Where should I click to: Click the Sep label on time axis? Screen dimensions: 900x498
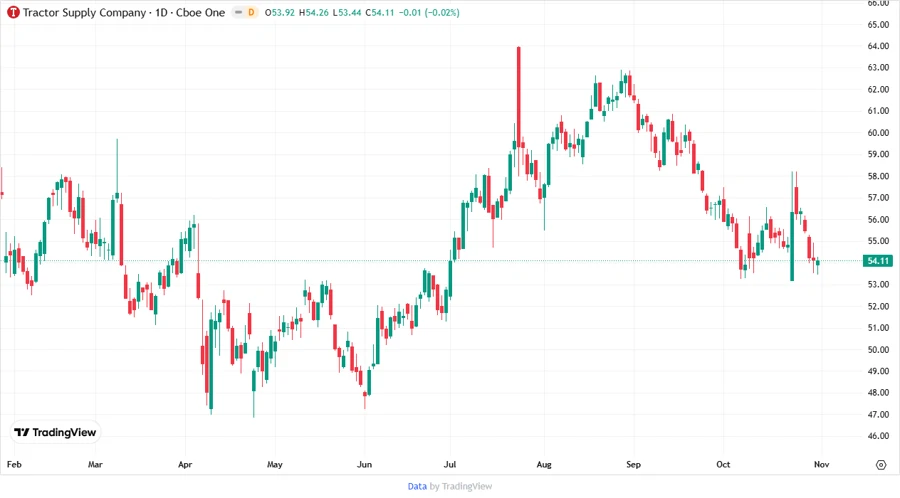coord(634,464)
